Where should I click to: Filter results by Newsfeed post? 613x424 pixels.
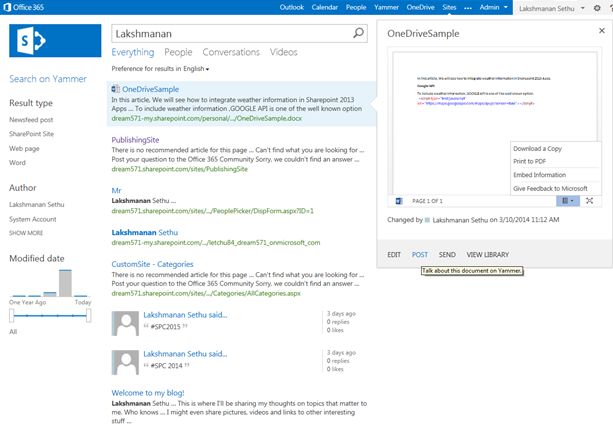tap(31, 120)
